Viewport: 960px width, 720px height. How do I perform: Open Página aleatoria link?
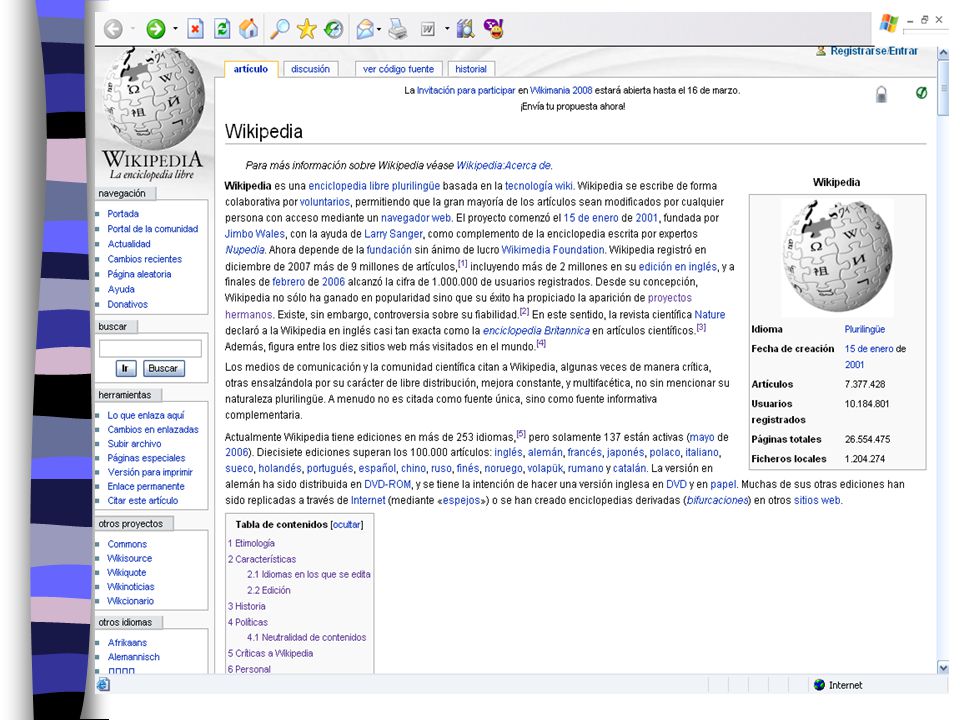(x=139, y=274)
